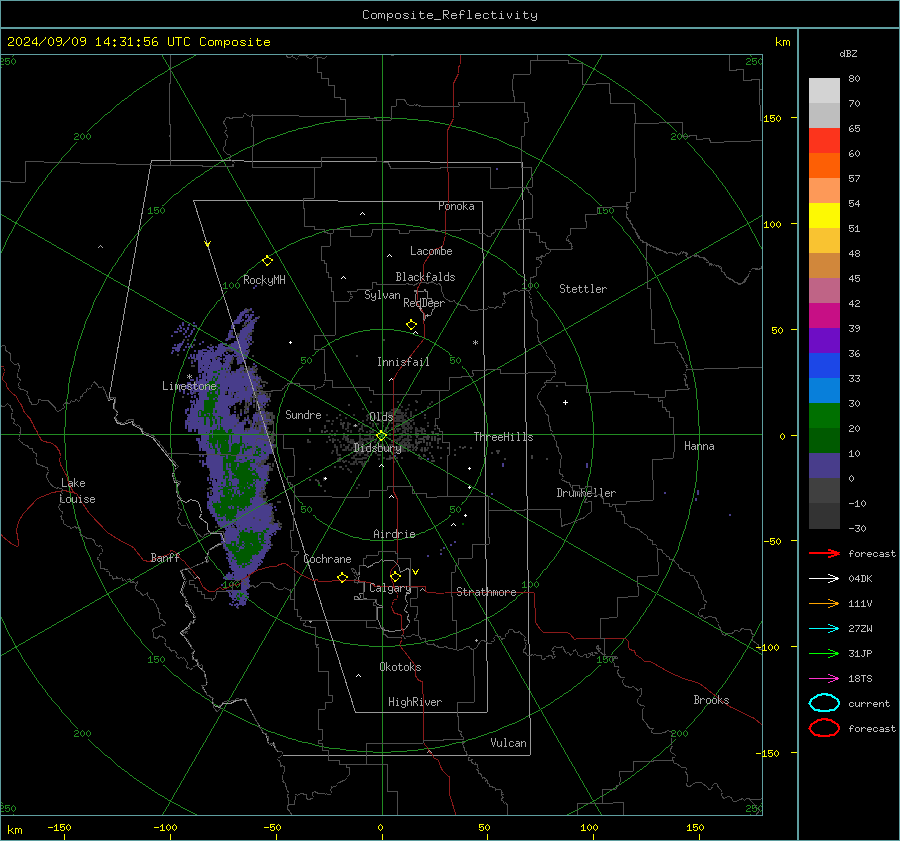
Task: Click the red forecast arrow legend icon
Action: tap(824, 553)
